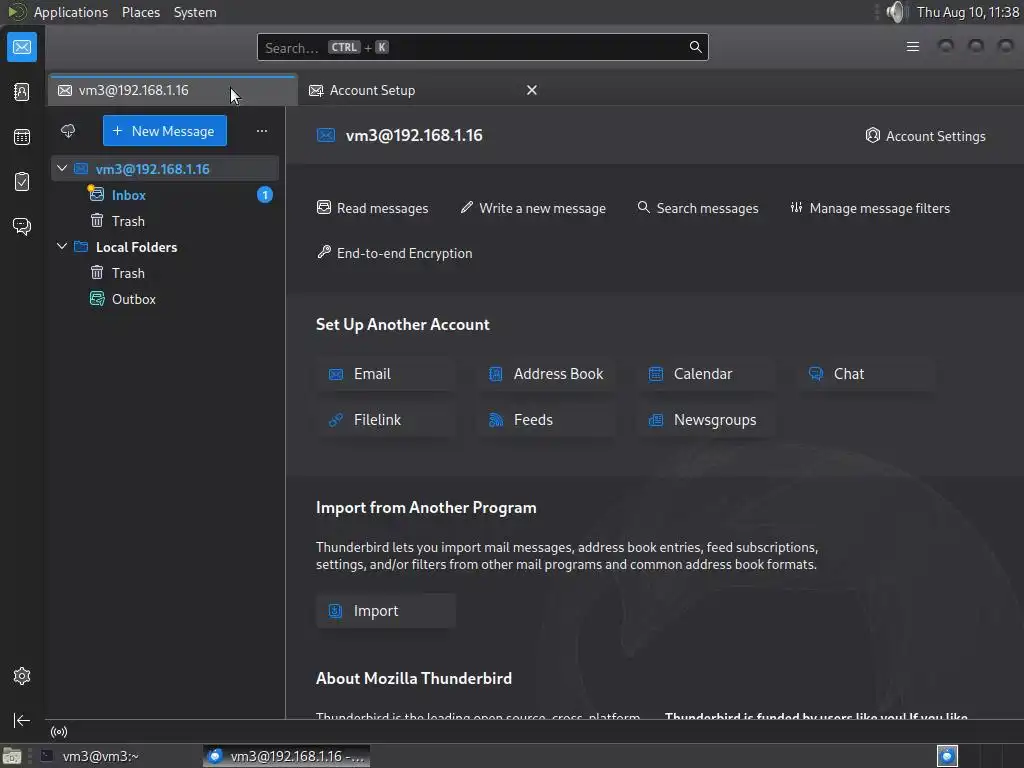Open the Places menu
Image resolution: width=1024 pixels, height=768 pixels.
[x=140, y=12]
